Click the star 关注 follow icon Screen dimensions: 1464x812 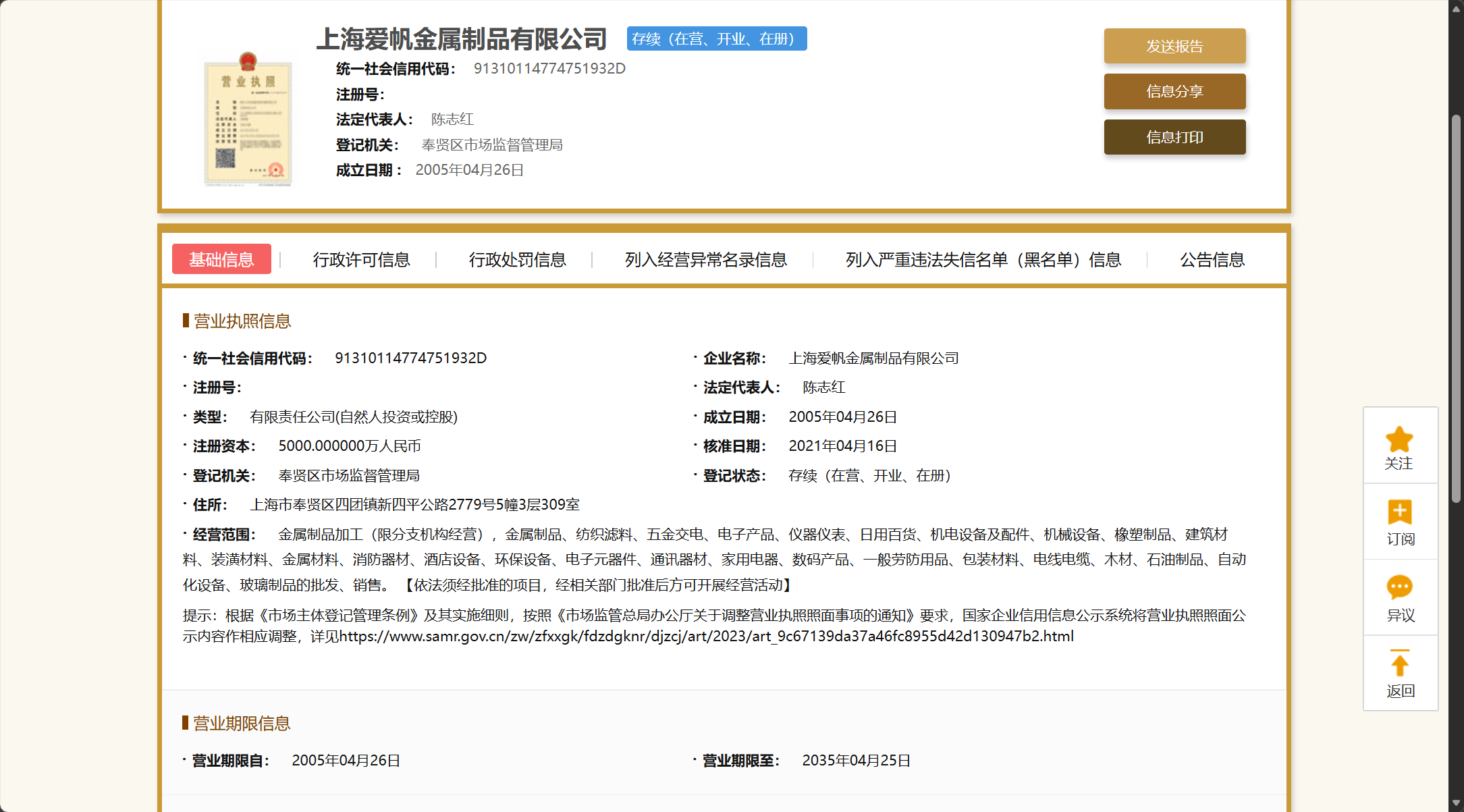[x=1399, y=440]
